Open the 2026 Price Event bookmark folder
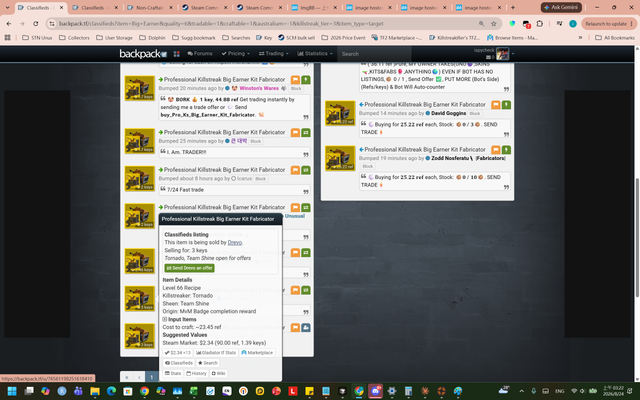Screen dimensions: 640x400 (343, 38)
